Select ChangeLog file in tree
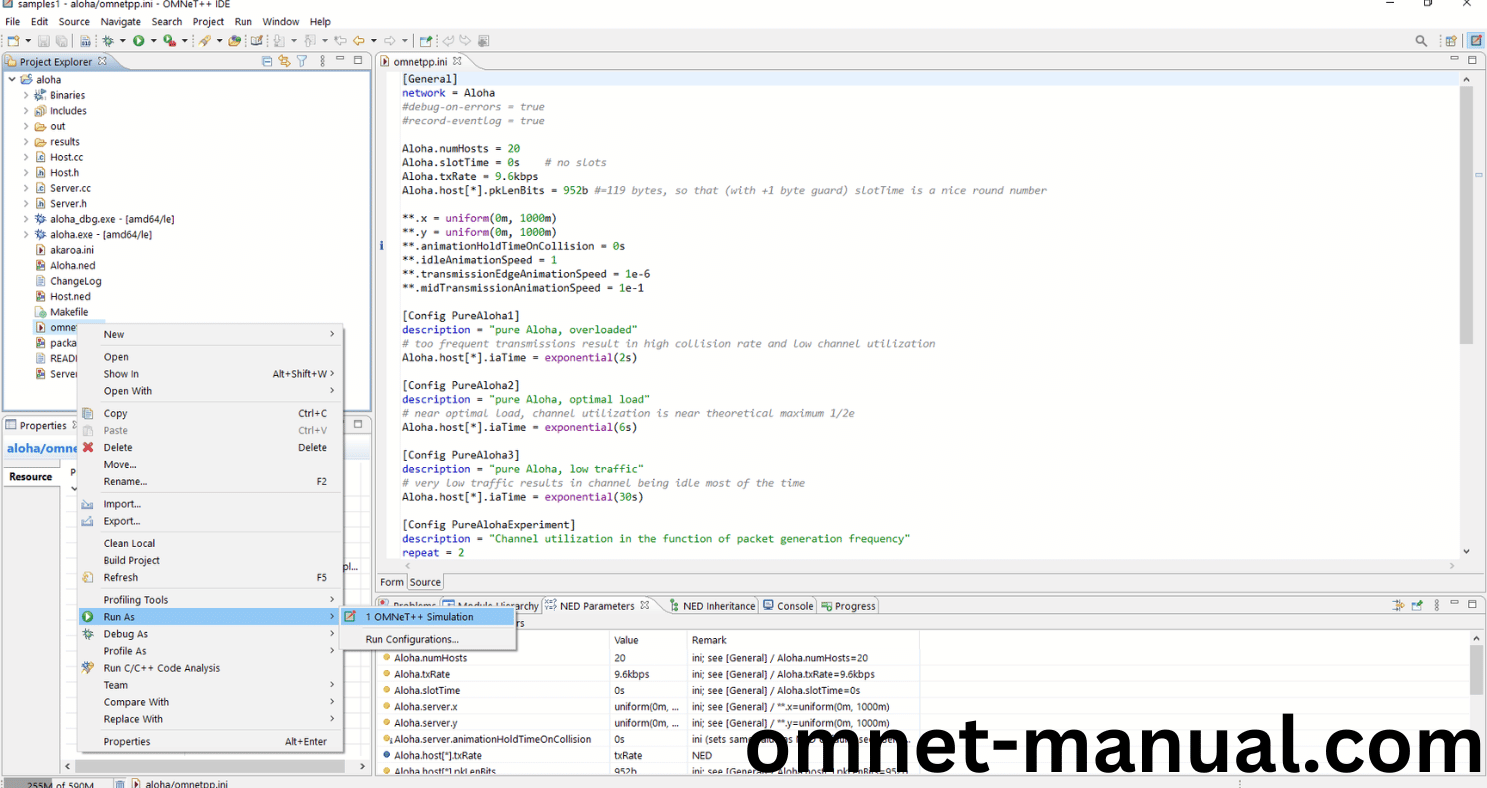Viewport: 1487px width, 788px height. tap(67, 281)
